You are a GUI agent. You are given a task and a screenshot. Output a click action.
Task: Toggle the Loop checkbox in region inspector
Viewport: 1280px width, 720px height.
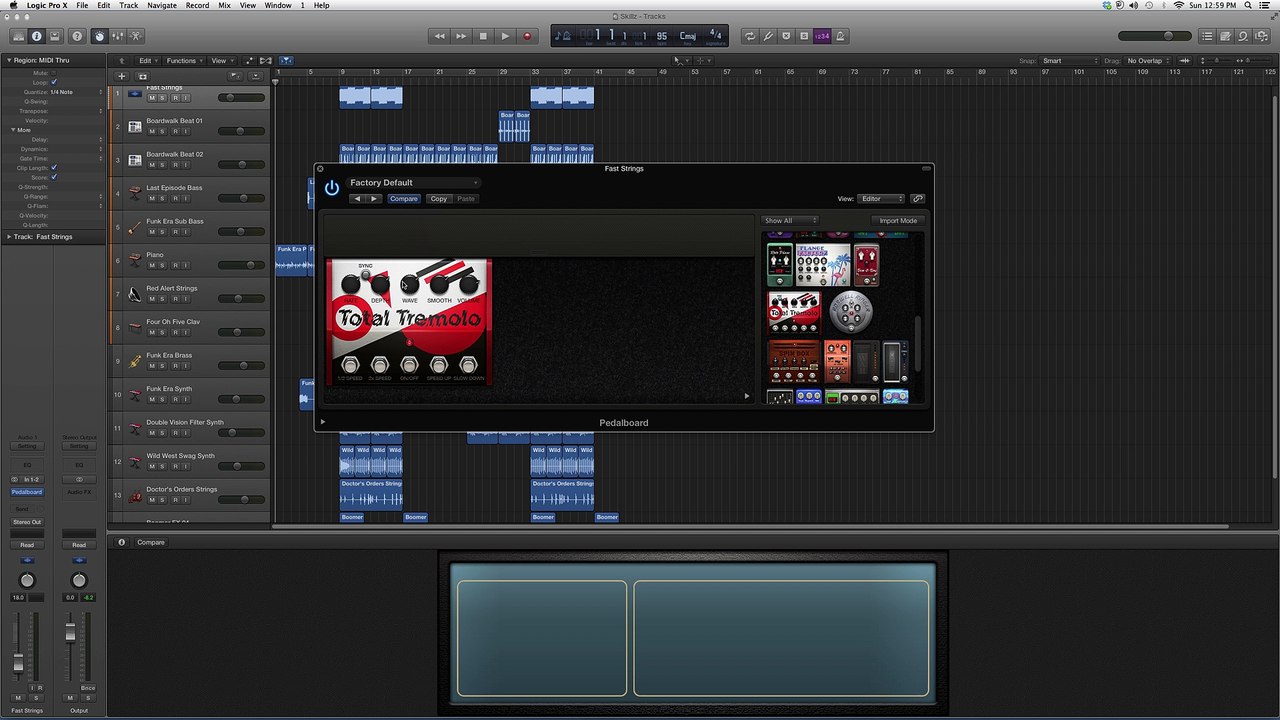[54, 82]
